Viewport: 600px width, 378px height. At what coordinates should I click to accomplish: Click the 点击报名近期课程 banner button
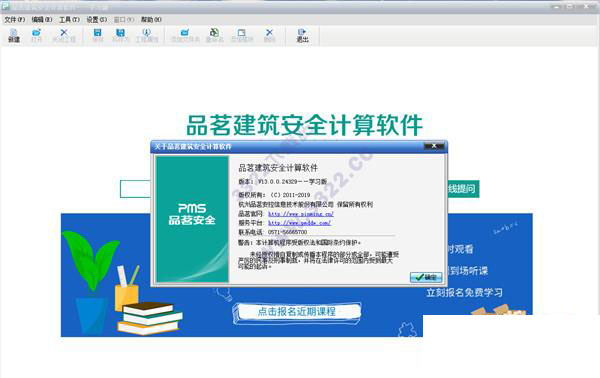[297, 311]
